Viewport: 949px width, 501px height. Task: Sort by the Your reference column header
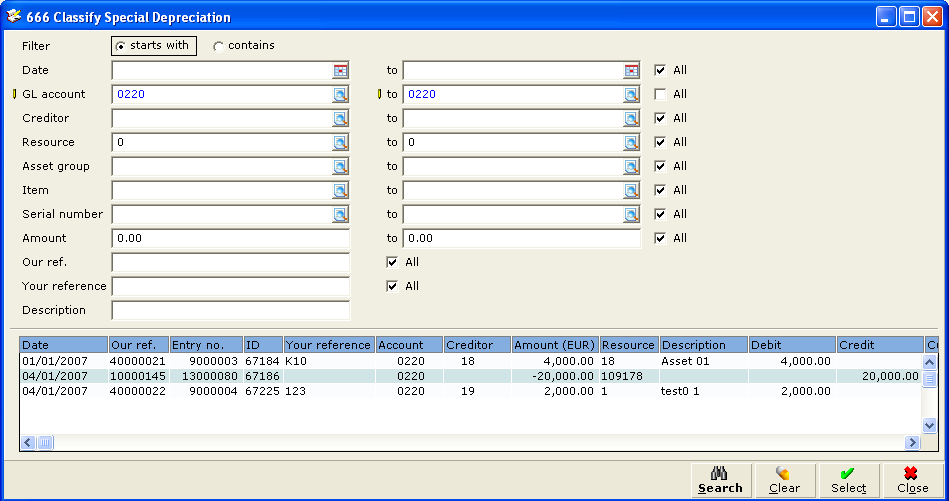click(x=329, y=345)
